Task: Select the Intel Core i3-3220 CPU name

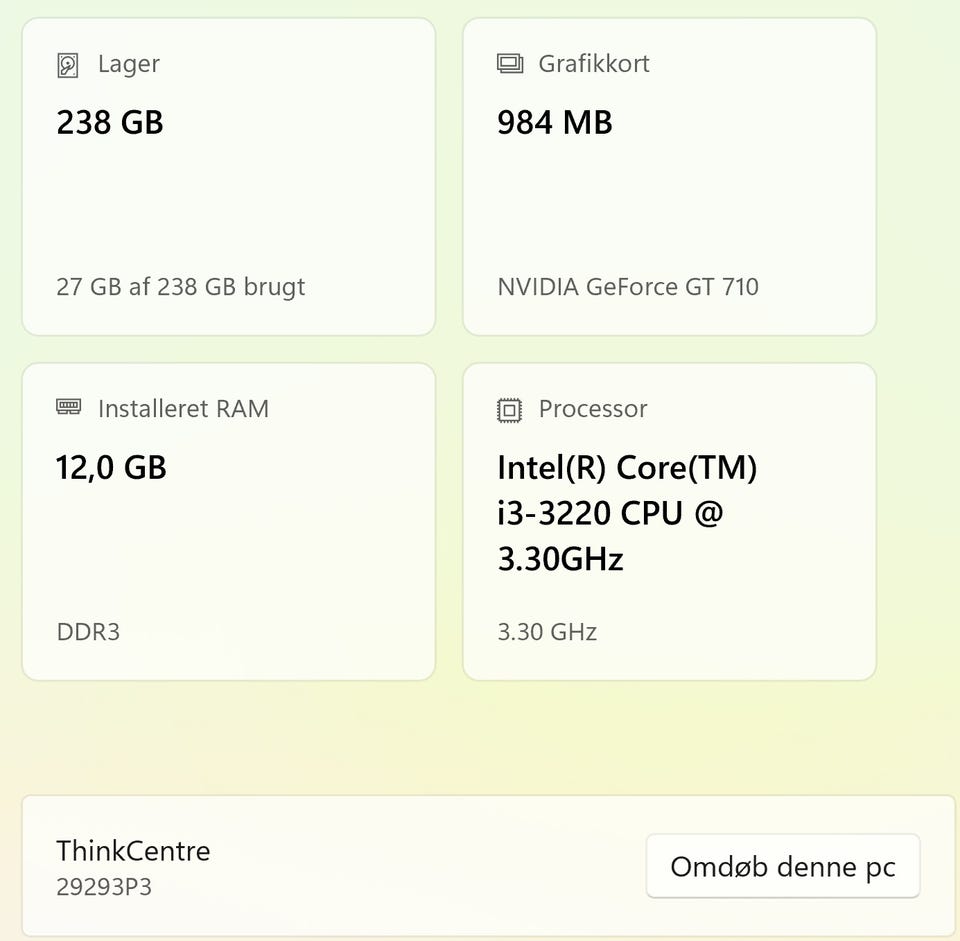Action: coord(627,513)
